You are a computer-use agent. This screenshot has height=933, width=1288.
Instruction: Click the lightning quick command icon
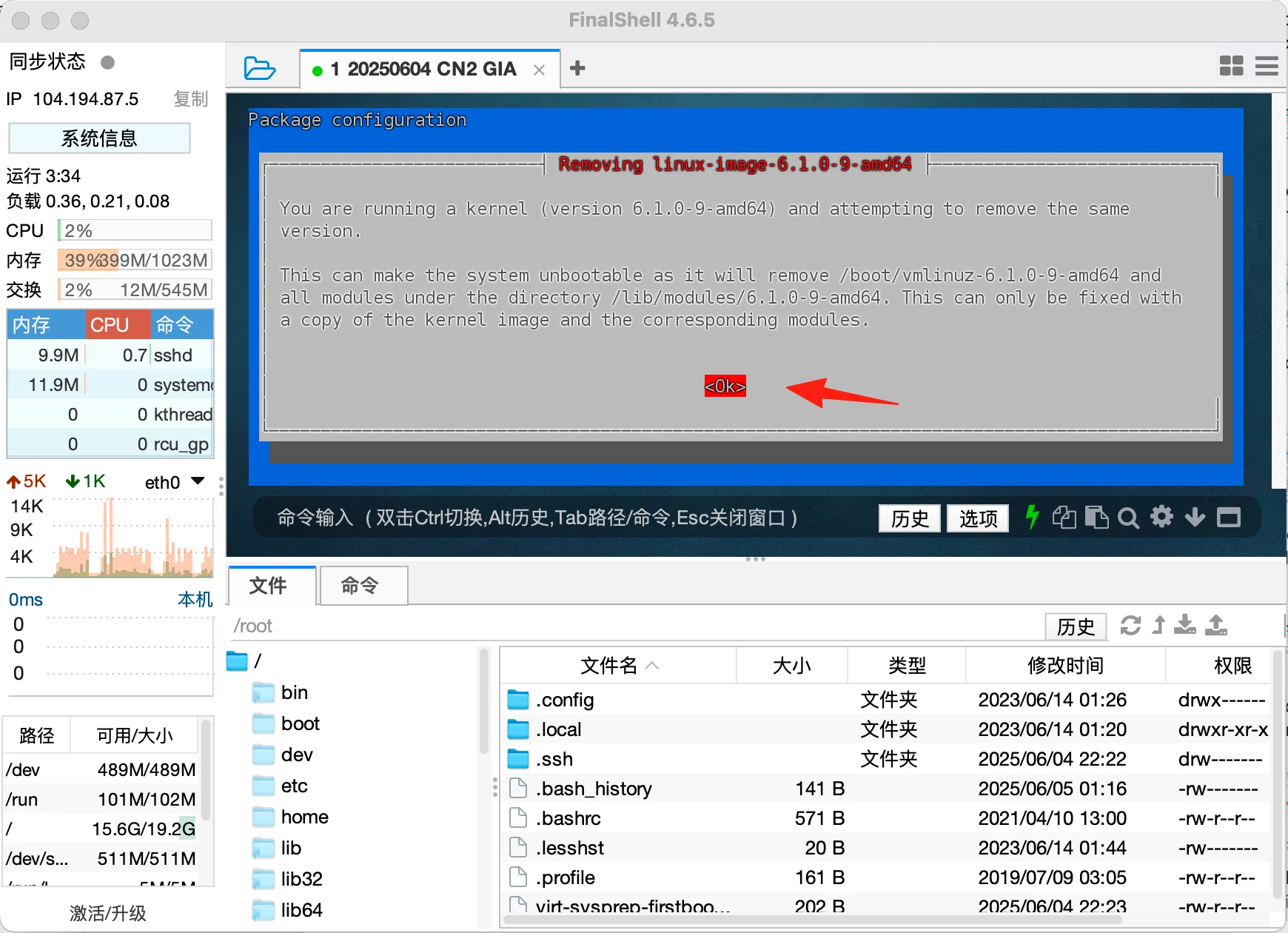point(1032,517)
